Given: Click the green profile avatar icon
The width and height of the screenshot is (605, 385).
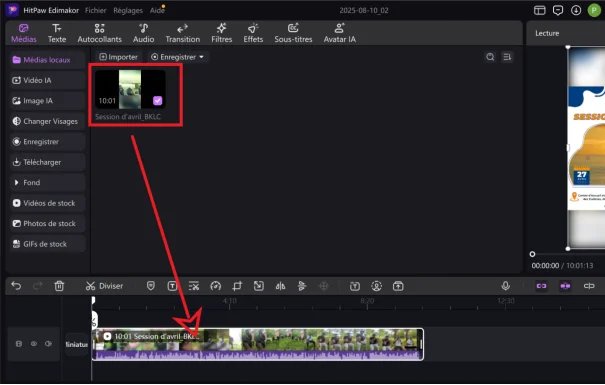Looking at the screenshot, I should pos(594,10).
